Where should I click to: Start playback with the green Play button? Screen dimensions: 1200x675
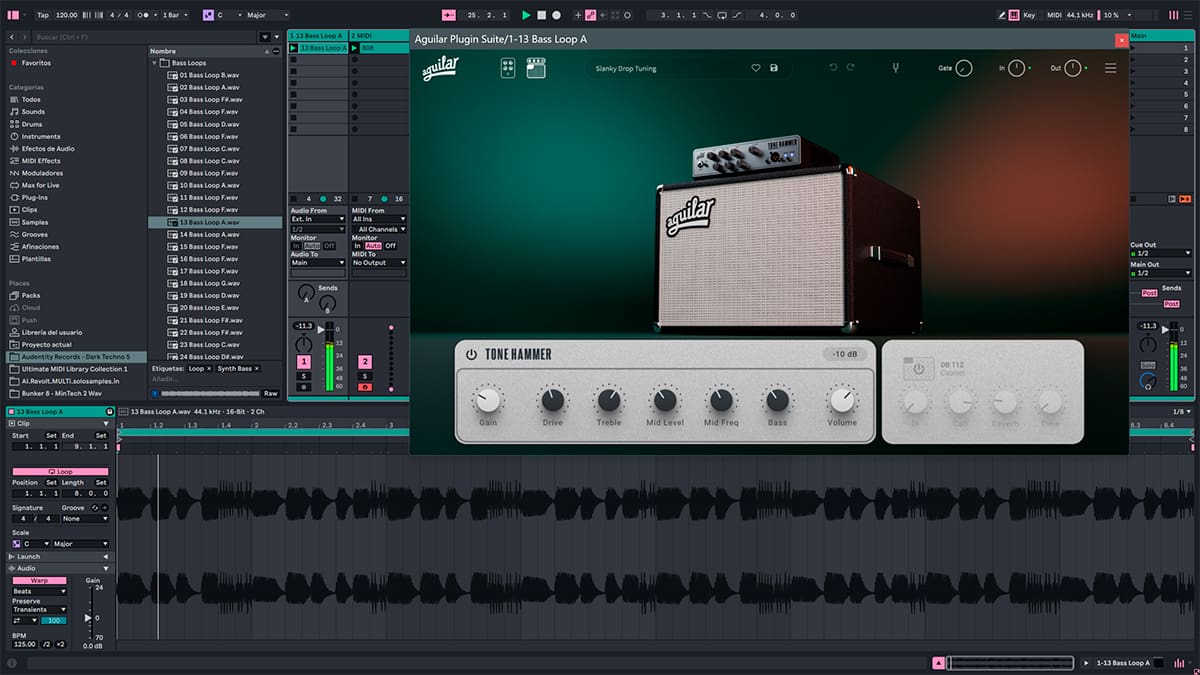point(526,15)
